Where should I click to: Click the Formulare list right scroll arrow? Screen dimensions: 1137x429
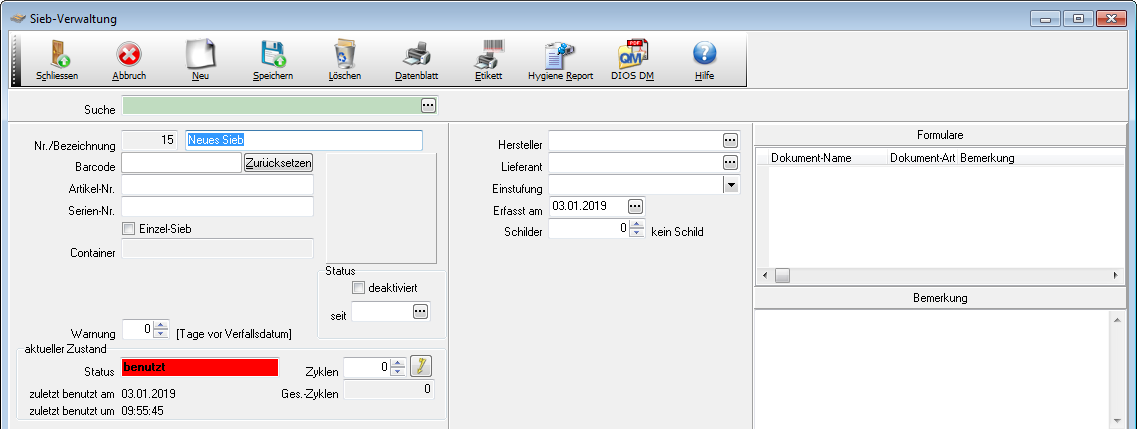tap(1116, 276)
